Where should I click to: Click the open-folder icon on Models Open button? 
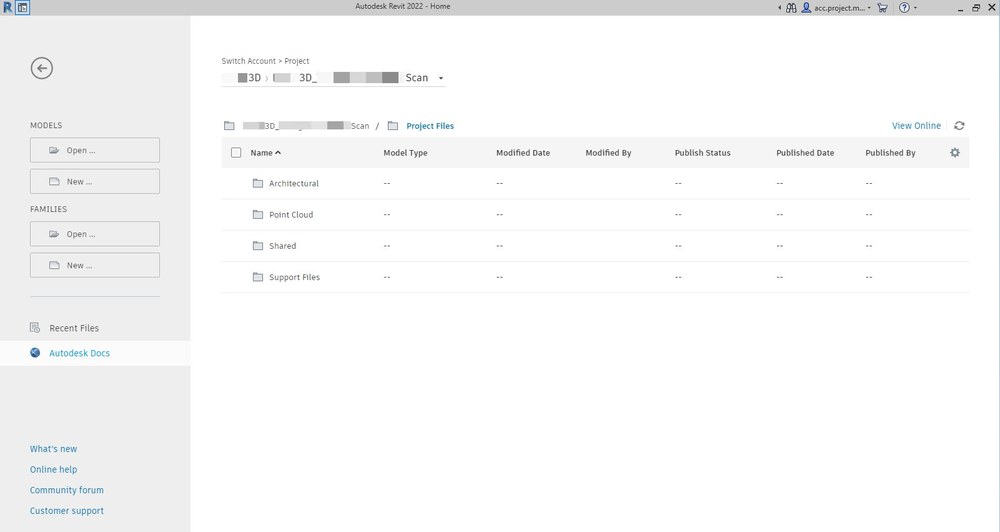tap(54, 151)
